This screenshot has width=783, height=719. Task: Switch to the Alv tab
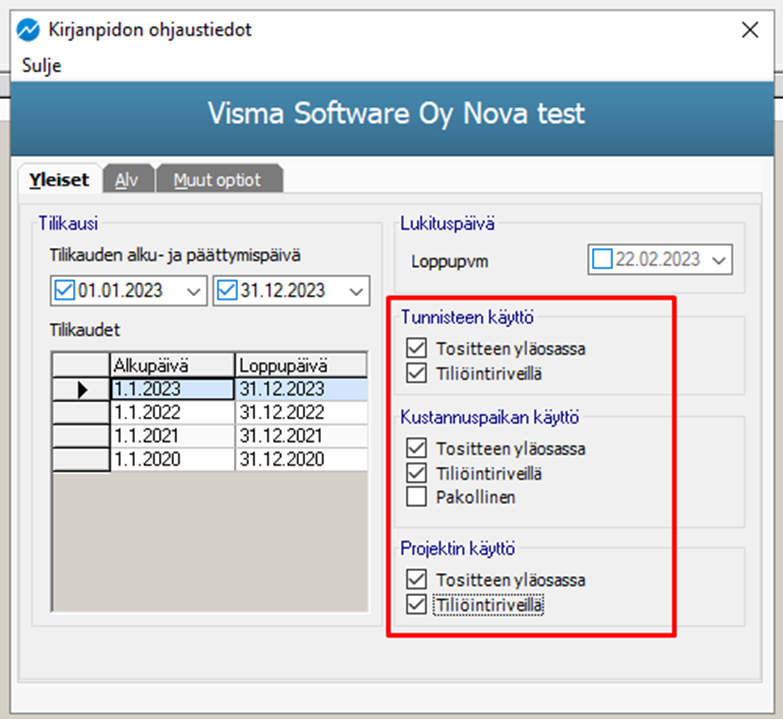pos(127,180)
